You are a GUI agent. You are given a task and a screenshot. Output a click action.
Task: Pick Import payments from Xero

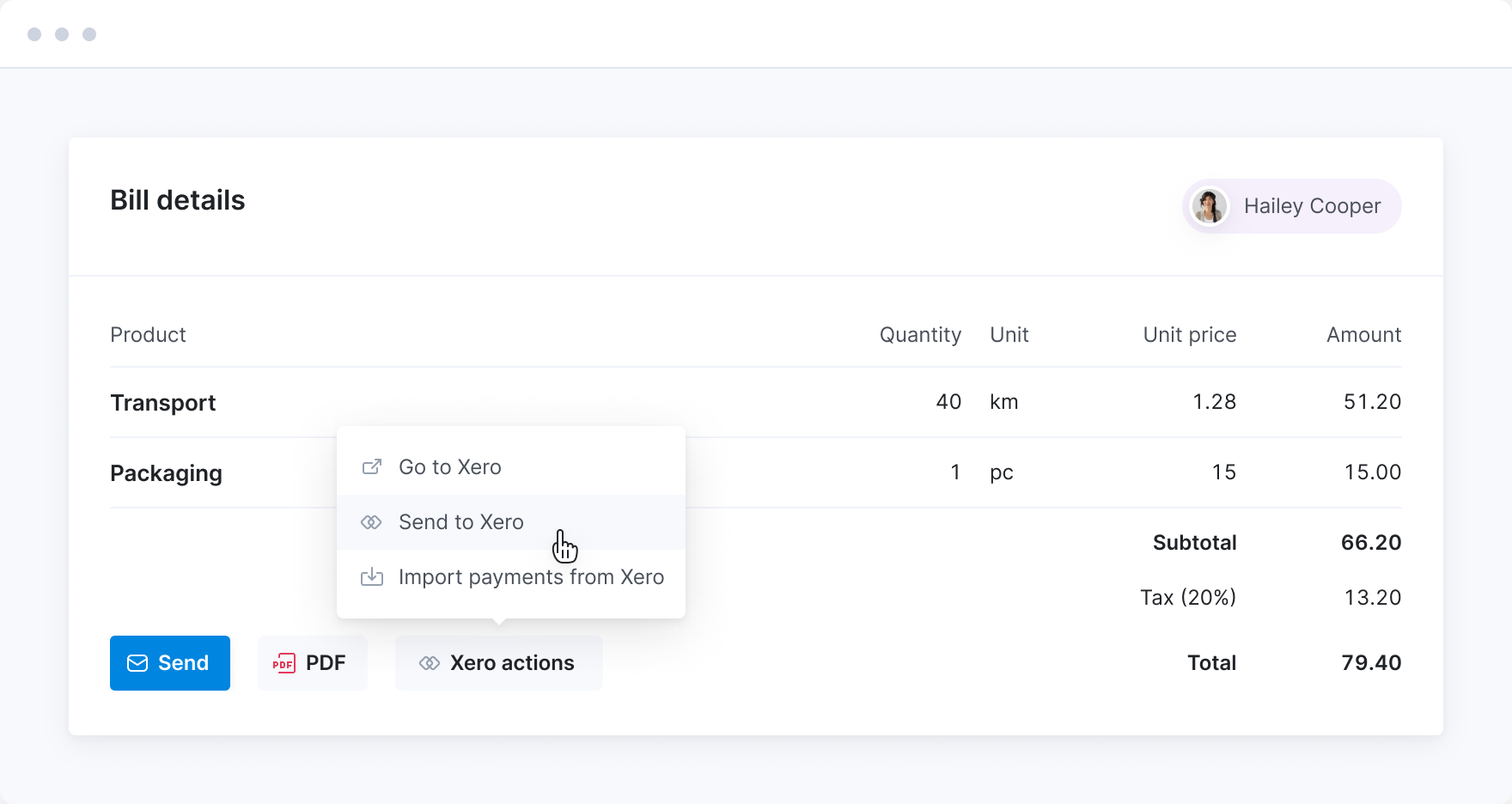(531, 577)
